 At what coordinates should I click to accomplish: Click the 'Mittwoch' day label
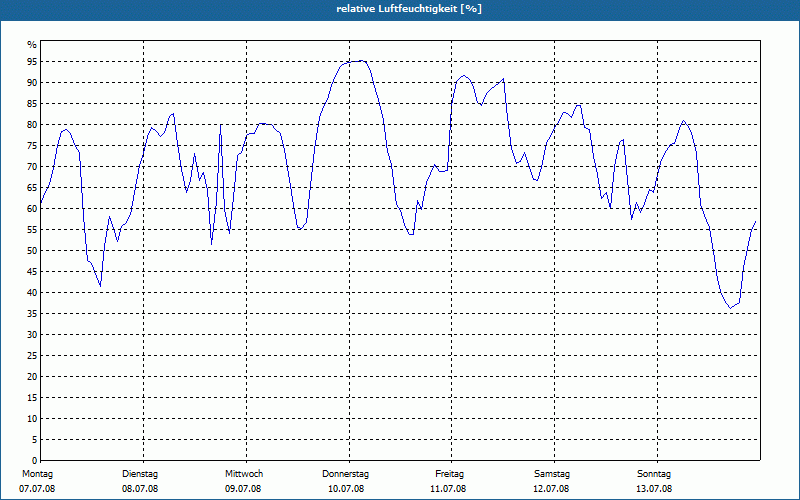[x=244, y=474]
